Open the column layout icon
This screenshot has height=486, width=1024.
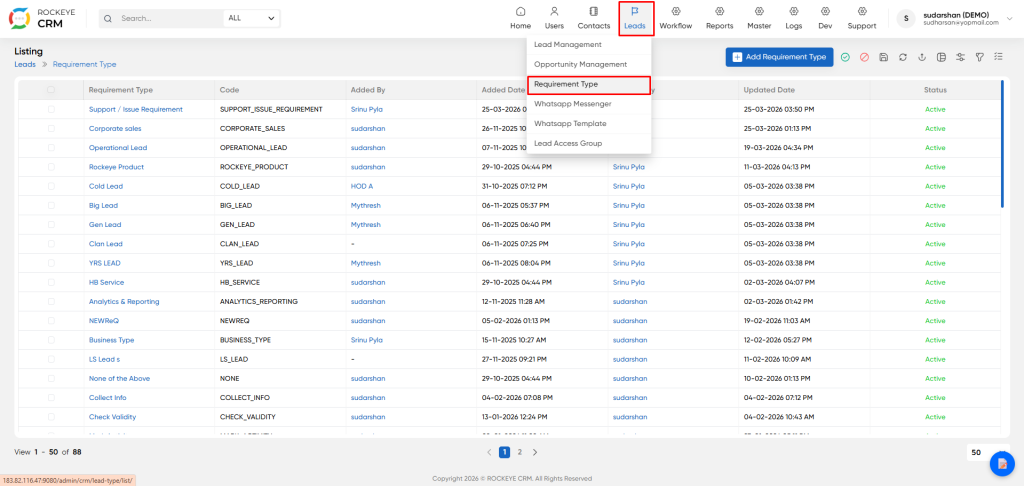941,57
